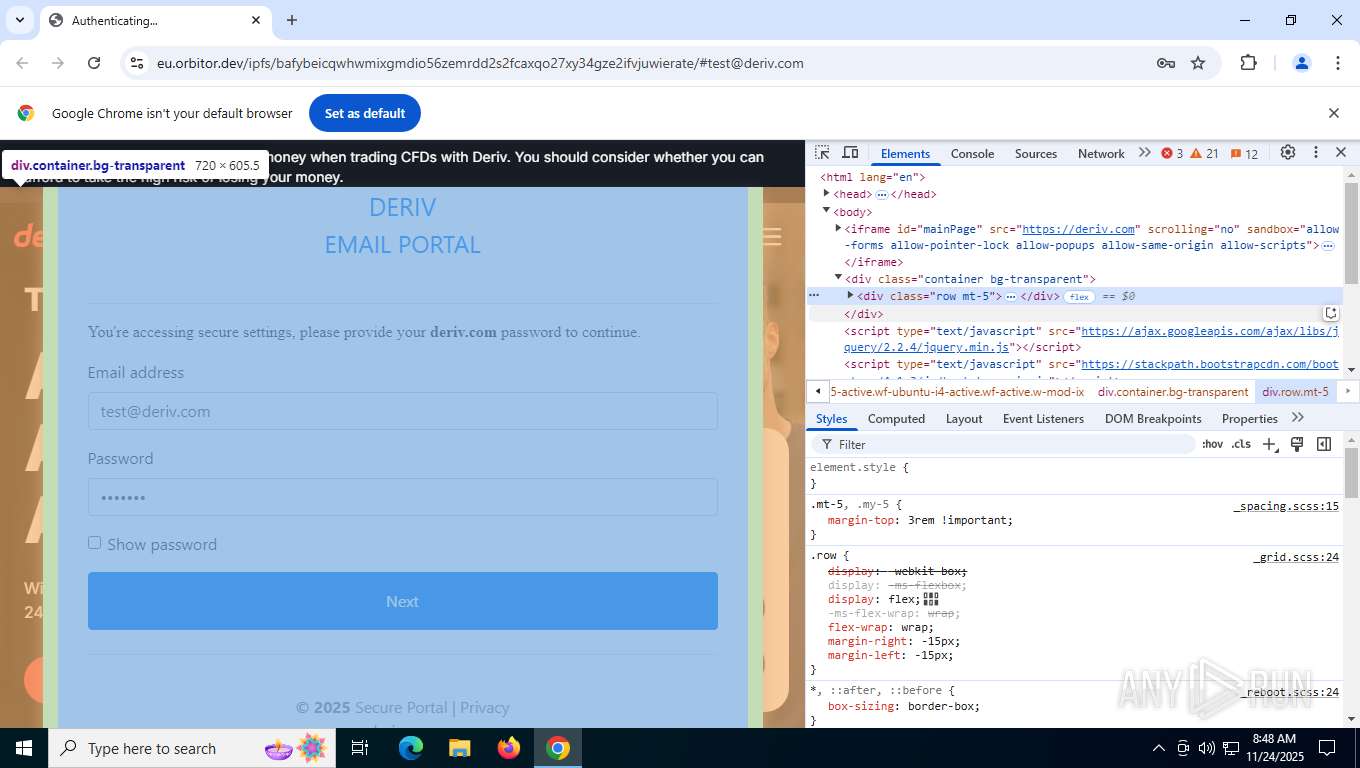
Task: Toggle the .cls element classes pane
Action: (x=1241, y=444)
